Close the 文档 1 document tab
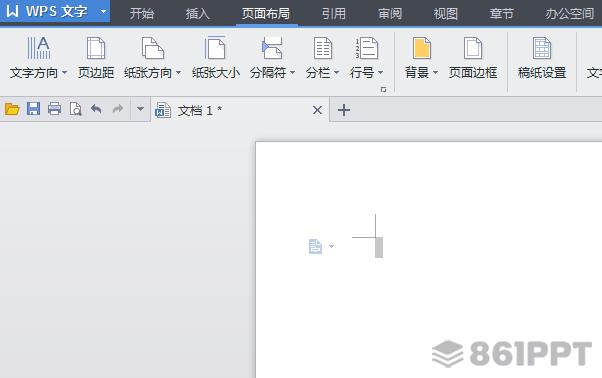 click(x=317, y=110)
